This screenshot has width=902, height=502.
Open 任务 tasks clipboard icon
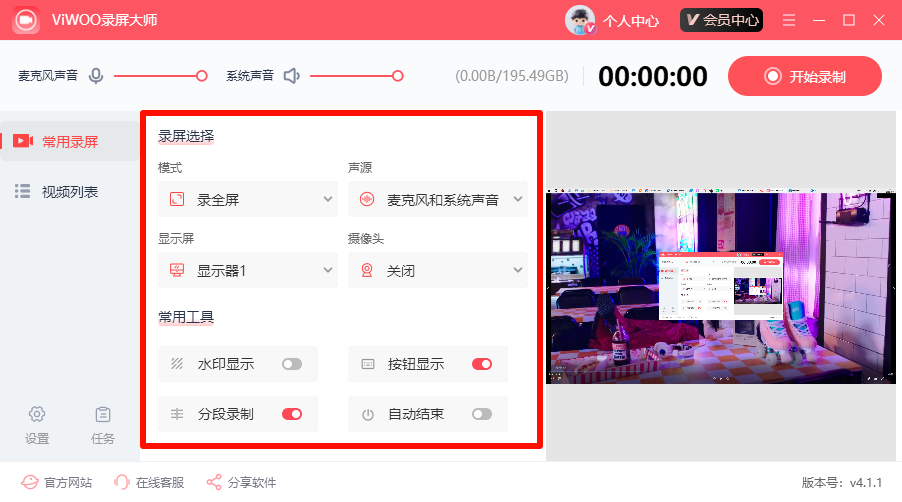[103, 426]
